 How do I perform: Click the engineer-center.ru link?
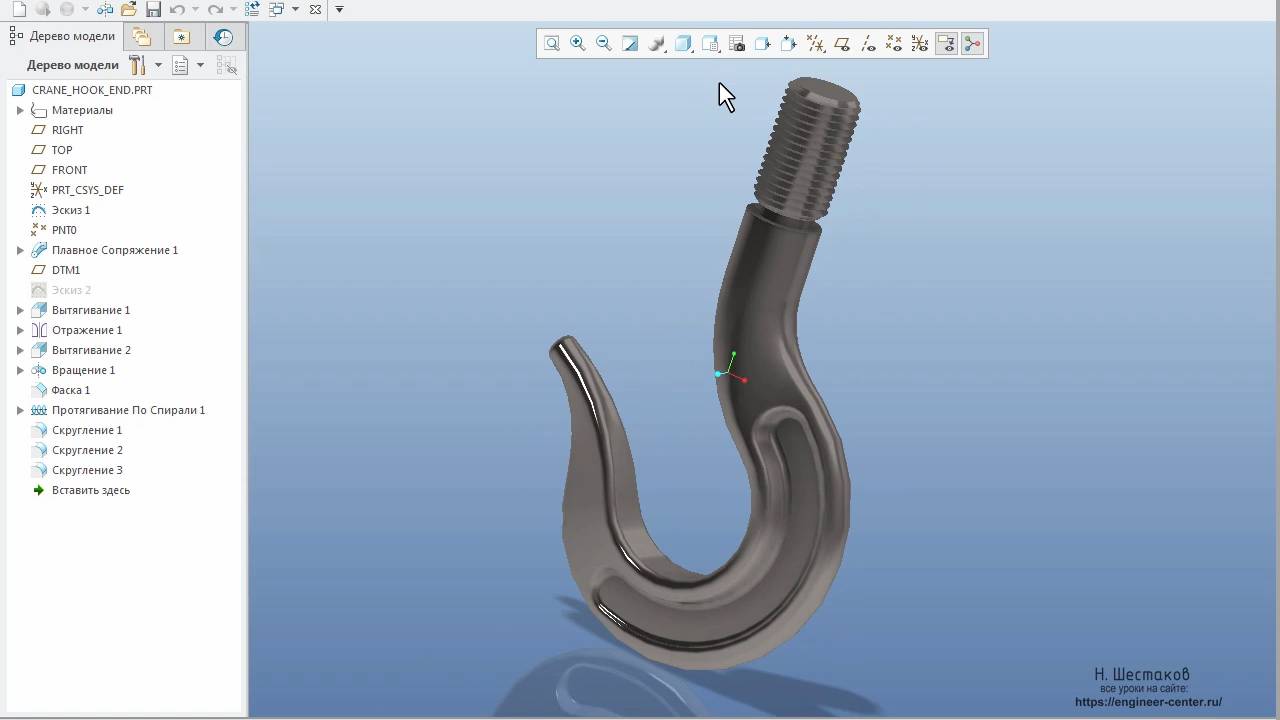[x=1148, y=702]
